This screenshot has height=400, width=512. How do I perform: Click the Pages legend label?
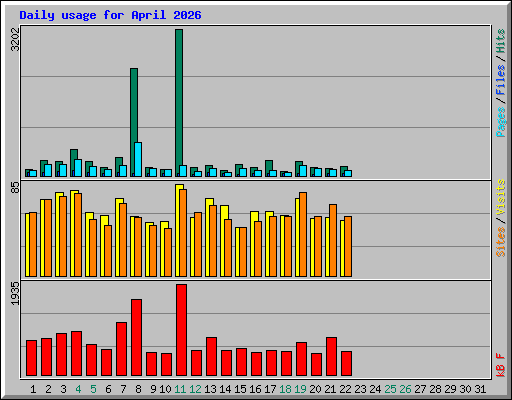pyautogui.click(x=500, y=122)
